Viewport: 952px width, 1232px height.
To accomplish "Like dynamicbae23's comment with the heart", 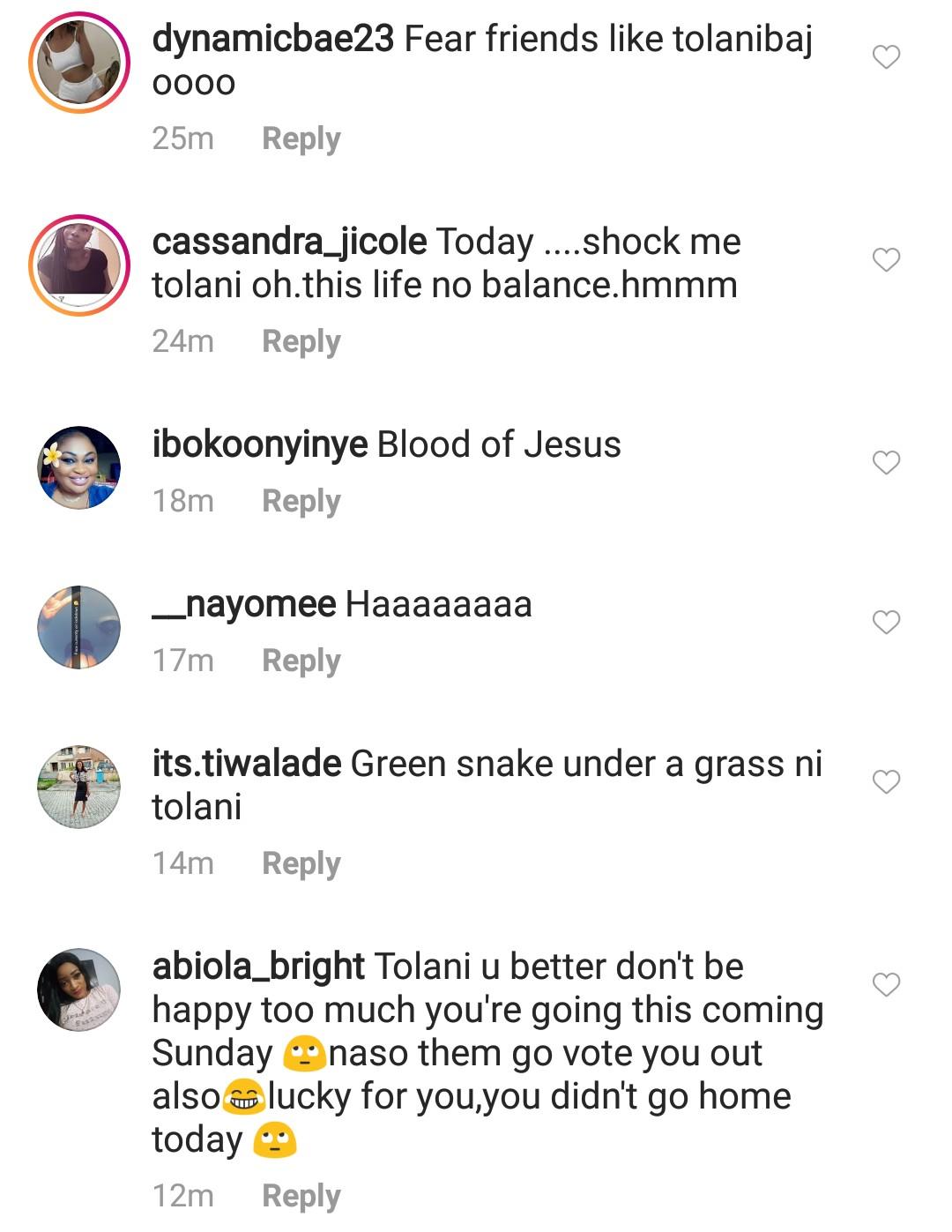I will tap(886, 57).
